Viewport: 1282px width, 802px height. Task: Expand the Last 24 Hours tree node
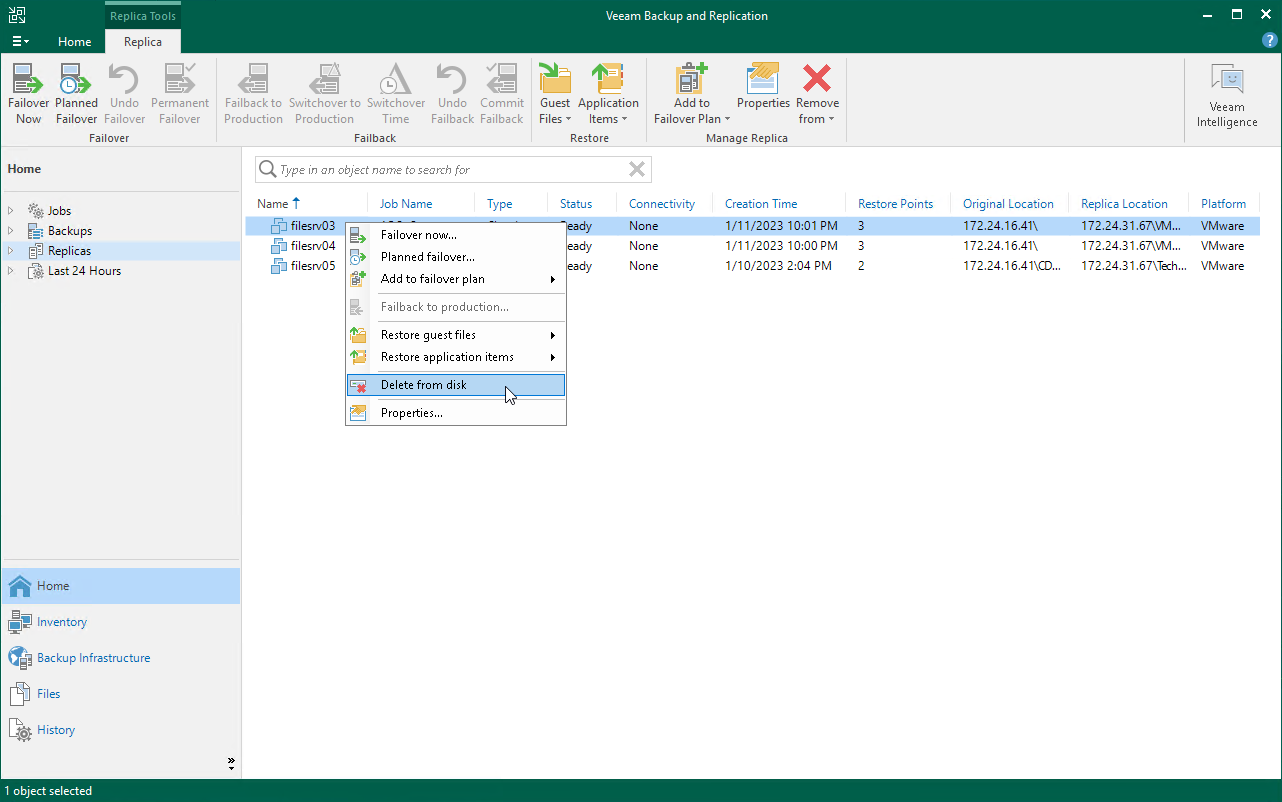(x=11, y=271)
